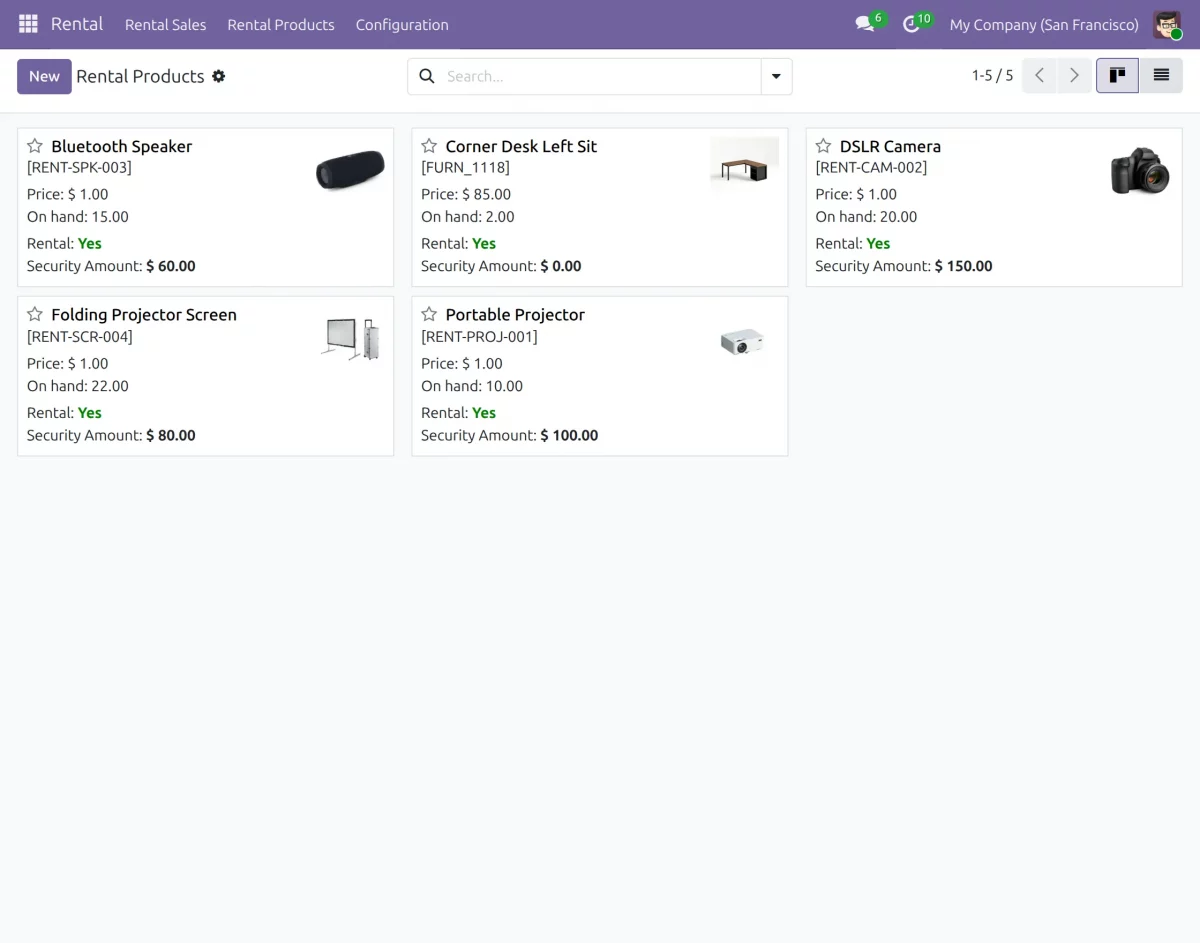Click the 1-5 / 5 pager counter
1200x943 pixels.
(992, 75)
